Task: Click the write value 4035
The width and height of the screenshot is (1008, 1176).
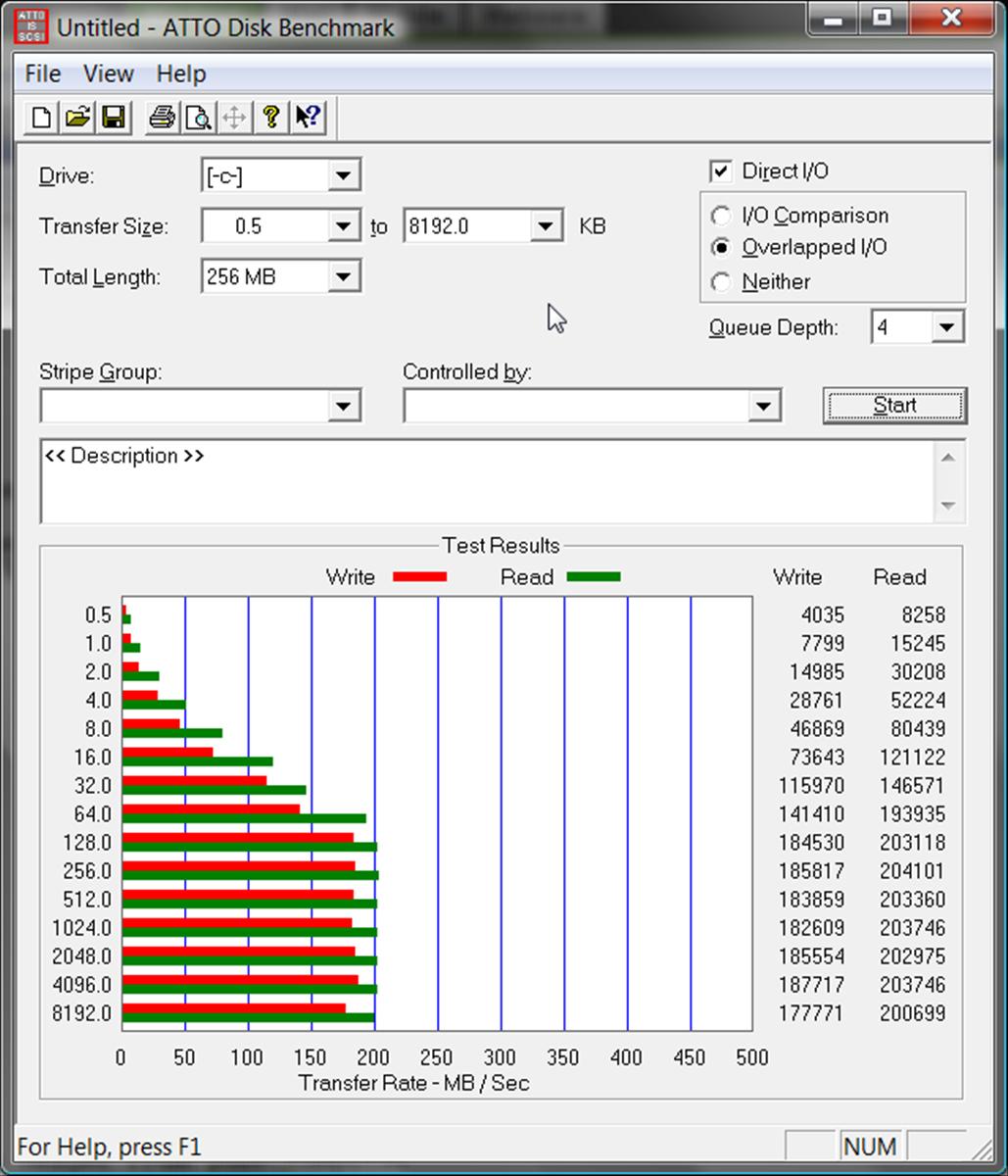Action: click(821, 615)
